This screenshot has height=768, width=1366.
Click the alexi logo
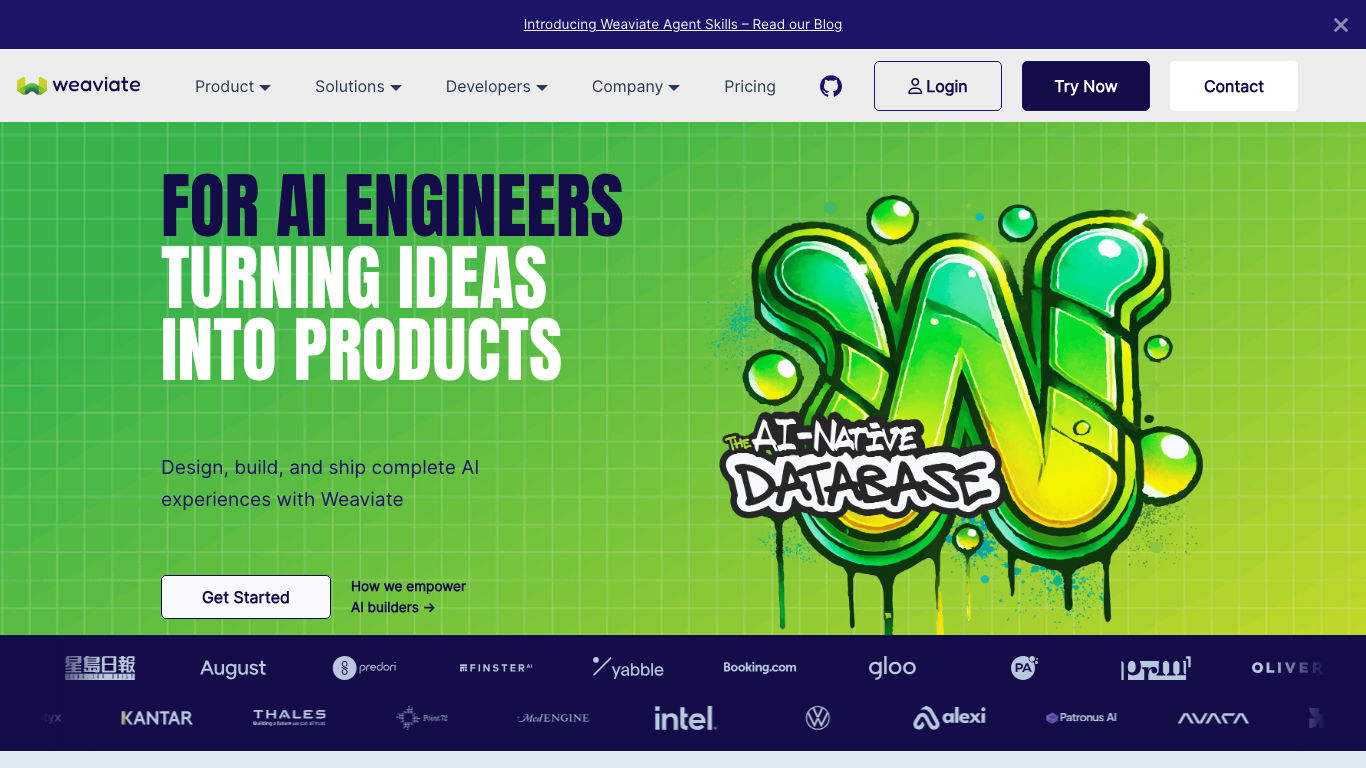point(949,718)
